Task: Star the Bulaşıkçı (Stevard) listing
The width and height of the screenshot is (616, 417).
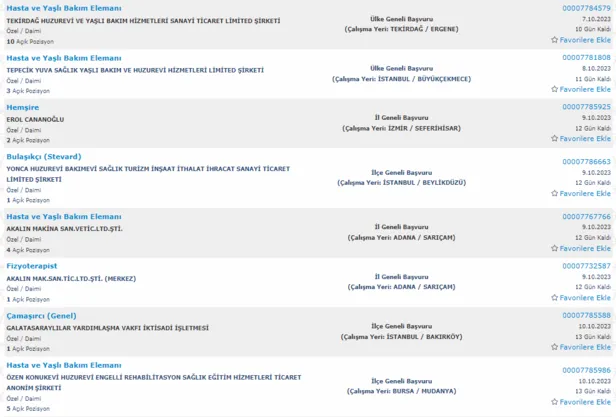Action: point(555,193)
